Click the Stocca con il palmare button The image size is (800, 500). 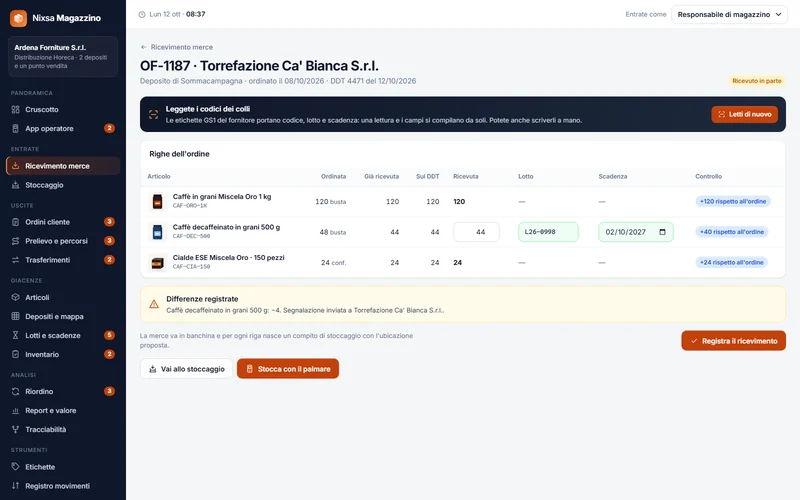coord(288,369)
